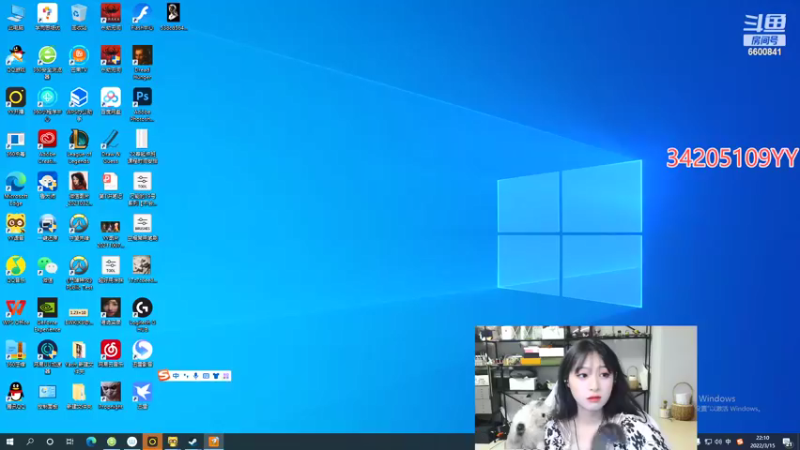
Task: Open Tencent QQ penguin shortcut
Action: (x=16, y=395)
